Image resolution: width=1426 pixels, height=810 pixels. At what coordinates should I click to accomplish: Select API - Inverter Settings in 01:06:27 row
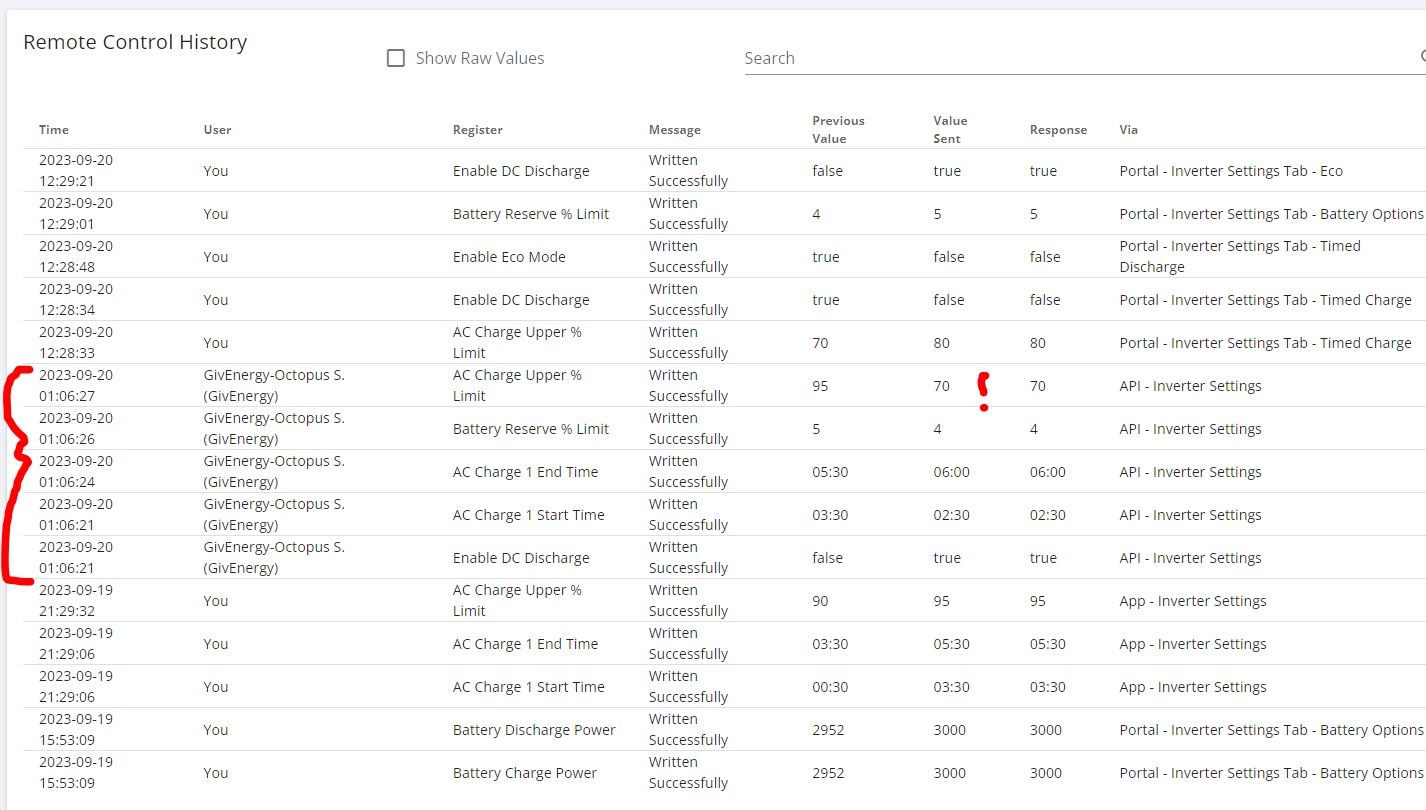pyautogui.click(x=1190, y=386)
